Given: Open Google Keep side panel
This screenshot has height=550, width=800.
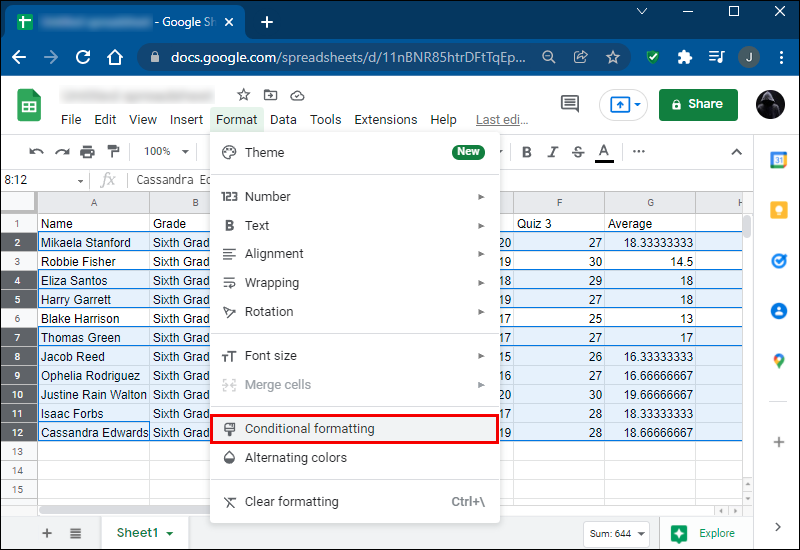Looking at the screenshot, I should point(778,210).
